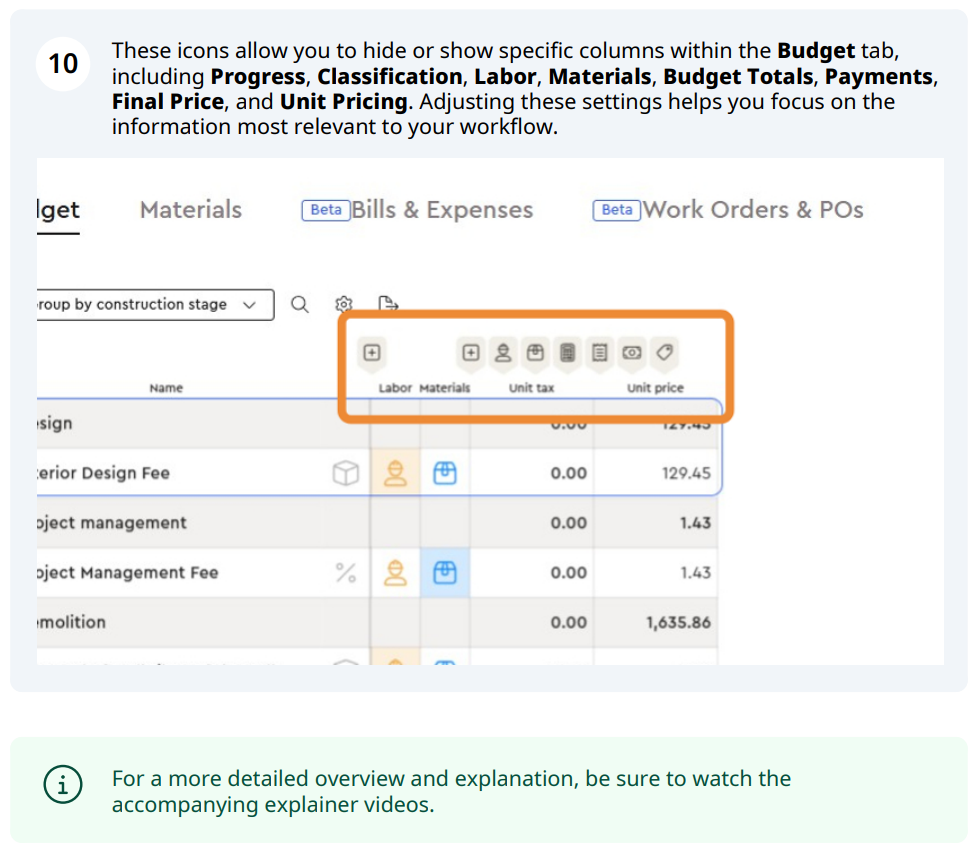
Task: Switch to the Materials tab
Action: coord(191,210)
